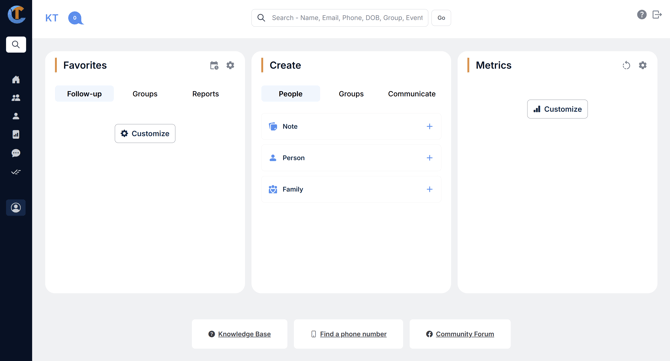The height and width of the screenshot is (361, 670).
Task: Click the Metrics panel heading
Action: point(494,65)
